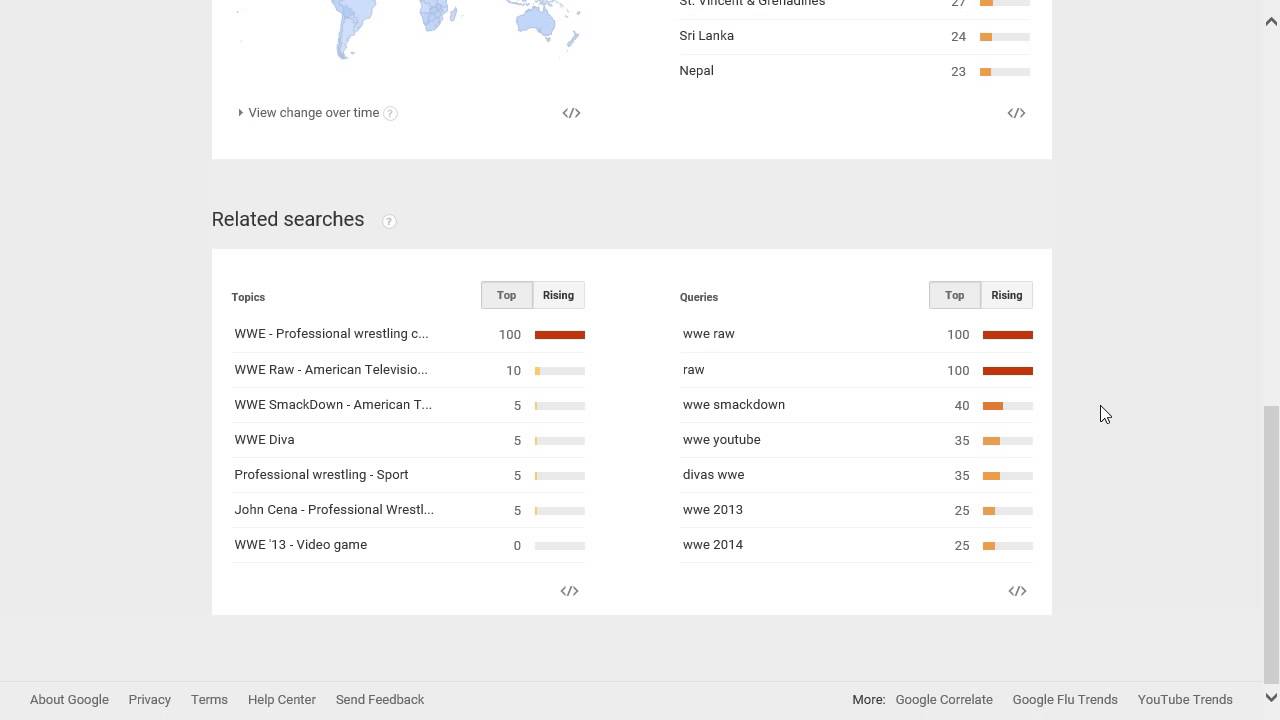Click the wwe youtube query
Image resolution: width=1280 pixels, height=720 pixels.
[x=721, y=440]
